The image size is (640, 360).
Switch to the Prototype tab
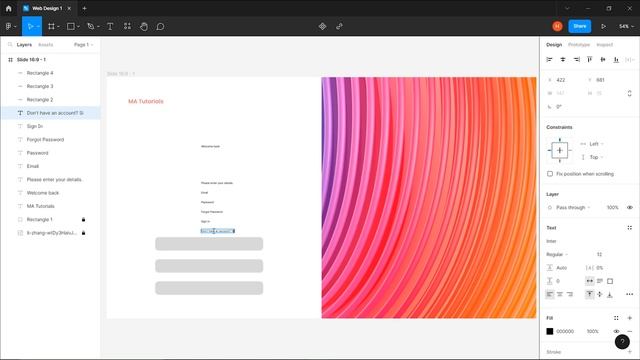579,44
